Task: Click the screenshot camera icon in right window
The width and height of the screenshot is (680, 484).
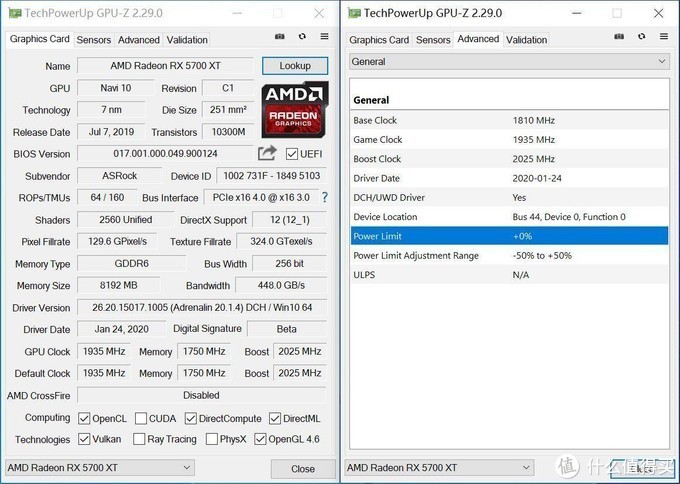Action: click(619, 37)
